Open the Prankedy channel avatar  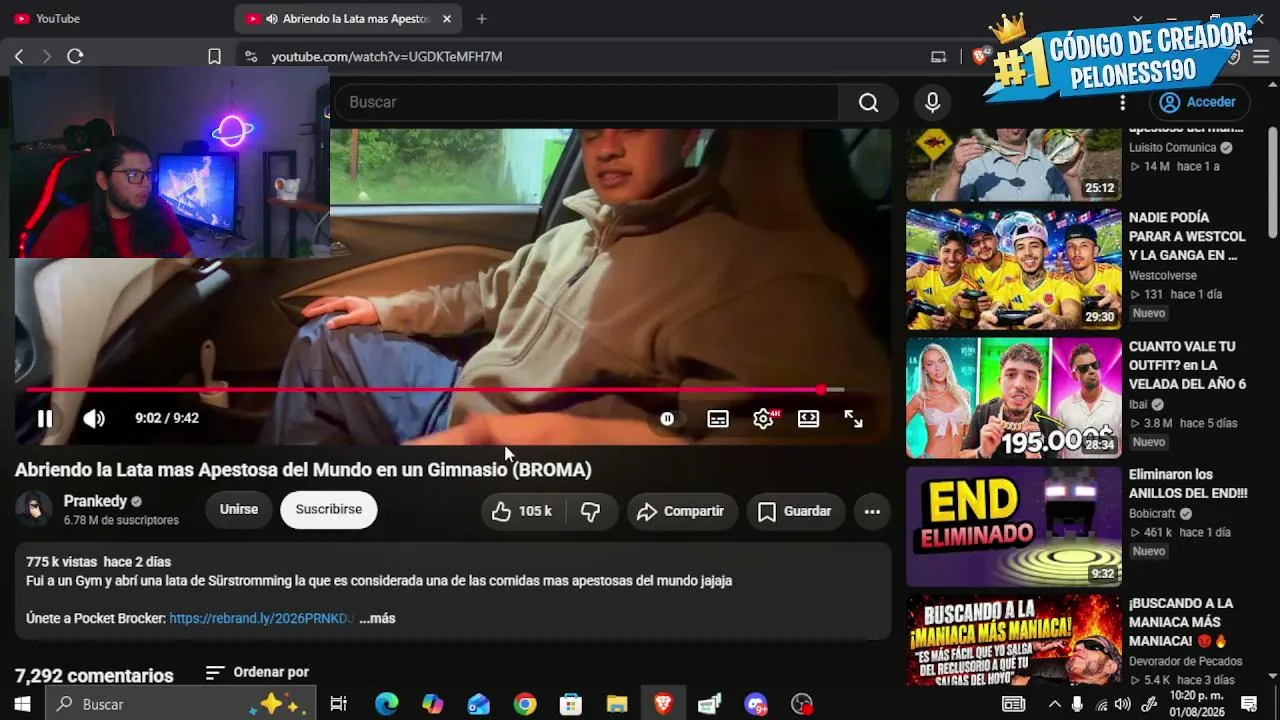pos(33,509)
